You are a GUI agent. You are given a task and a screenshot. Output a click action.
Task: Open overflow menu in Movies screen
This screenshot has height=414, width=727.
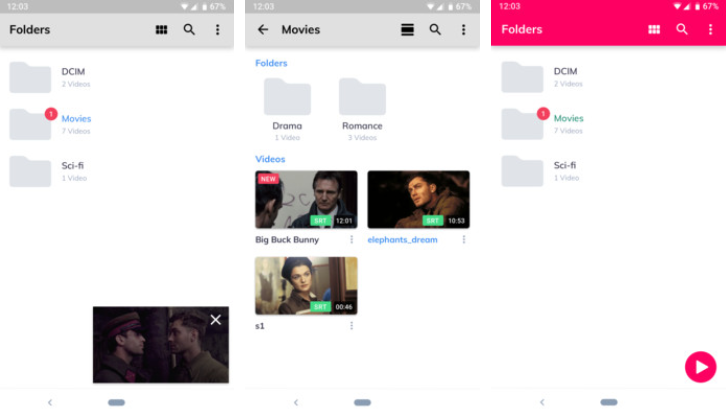pos(463,30)
